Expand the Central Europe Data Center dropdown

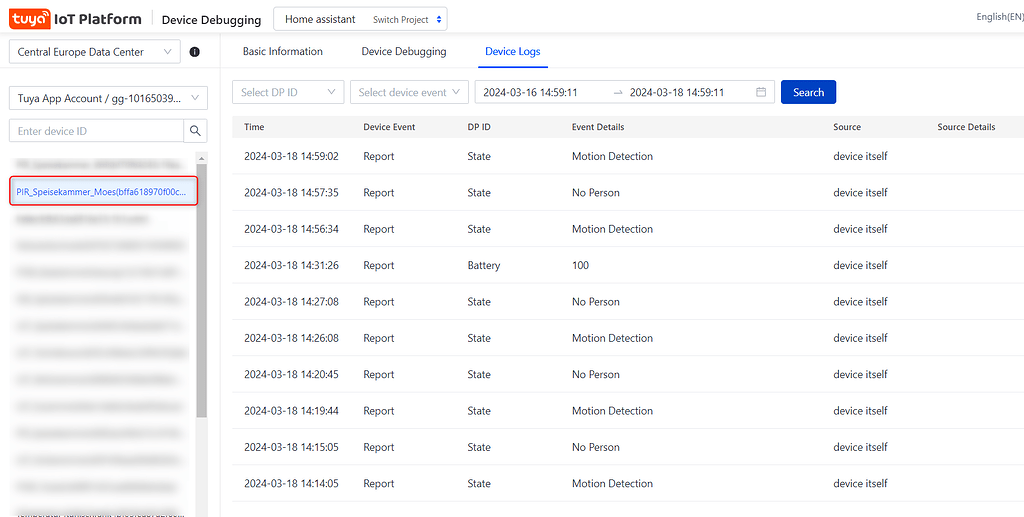(x=95, y=52)
